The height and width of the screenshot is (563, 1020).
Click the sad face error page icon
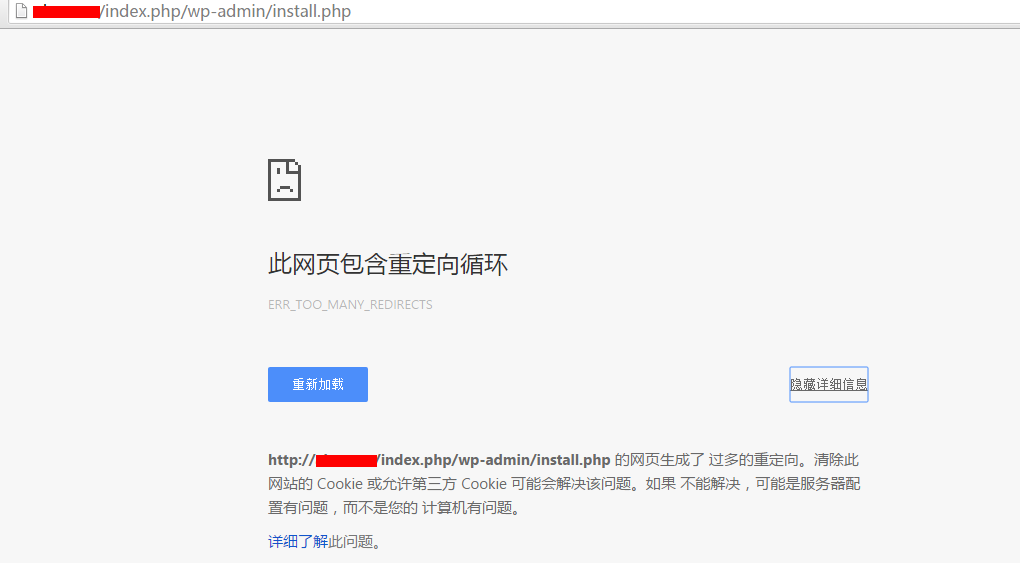pos(284,180)
